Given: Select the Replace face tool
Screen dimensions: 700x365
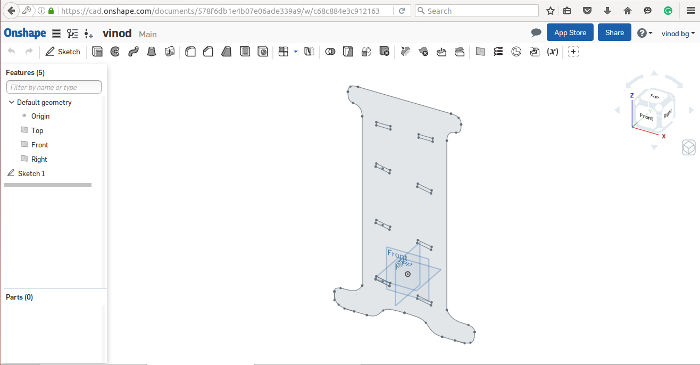Looking at the screenshot, I should (459, 52).
